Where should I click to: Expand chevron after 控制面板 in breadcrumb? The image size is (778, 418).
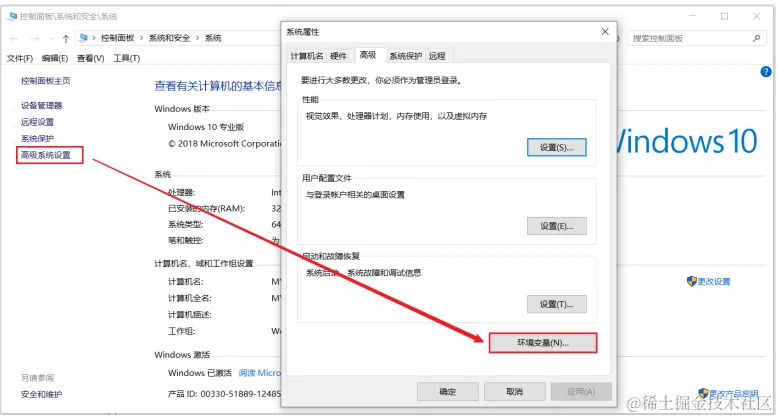click(x=141, y=38)
